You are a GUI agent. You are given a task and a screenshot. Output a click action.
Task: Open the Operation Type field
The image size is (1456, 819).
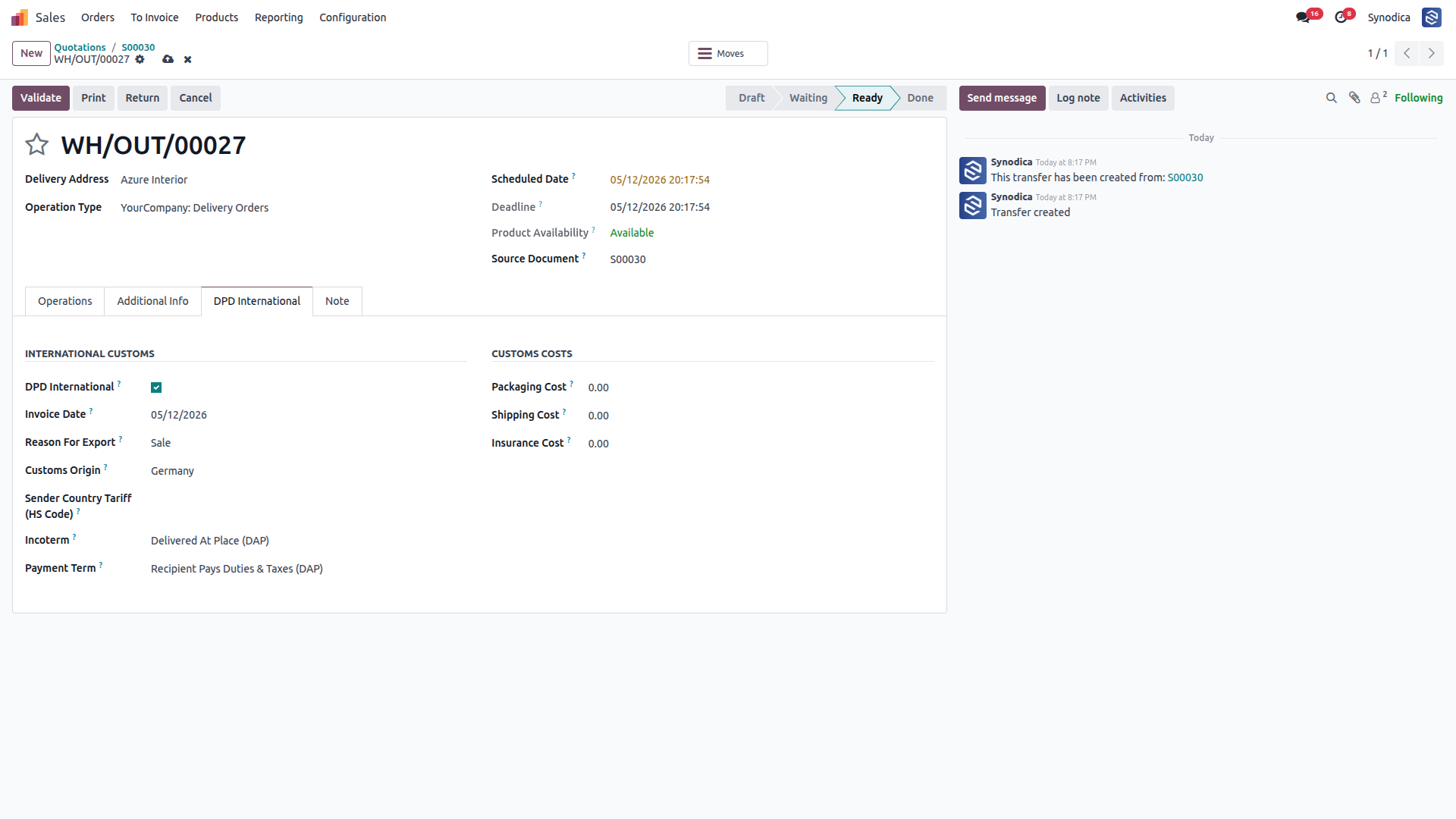click(x=293, y=208)
